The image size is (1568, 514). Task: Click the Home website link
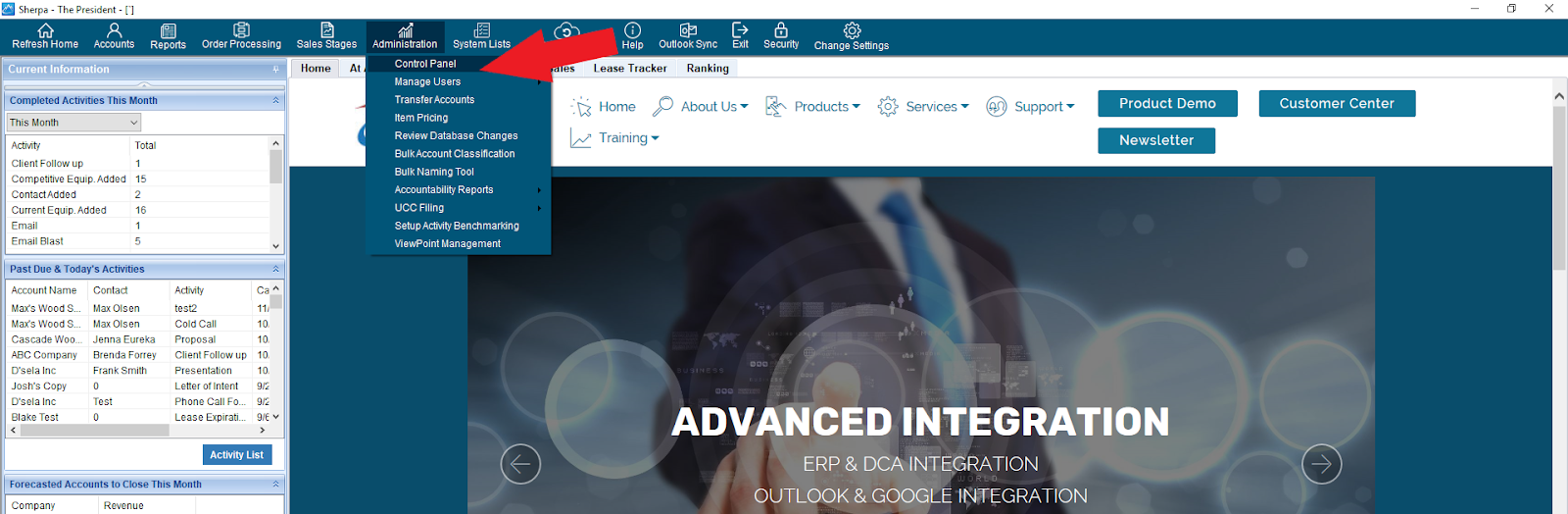point(617,107)
